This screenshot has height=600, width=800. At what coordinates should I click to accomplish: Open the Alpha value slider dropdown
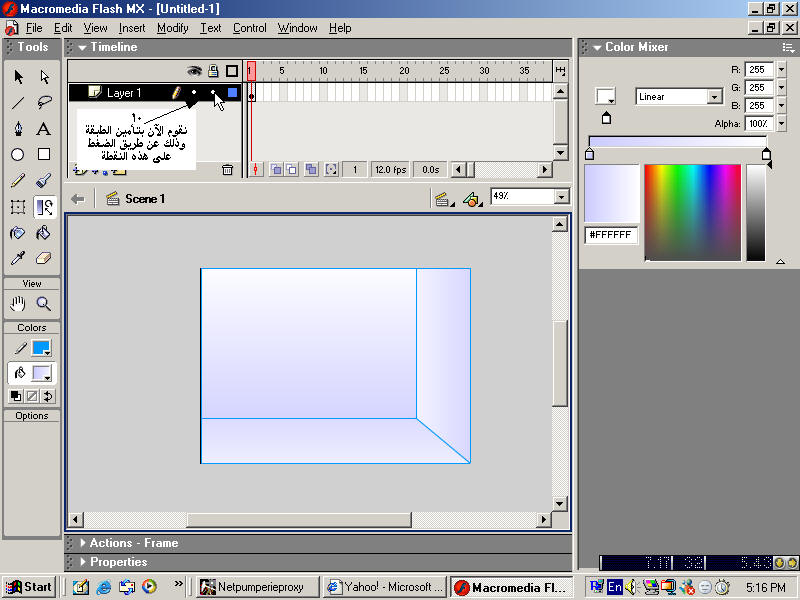click(781, 123)
